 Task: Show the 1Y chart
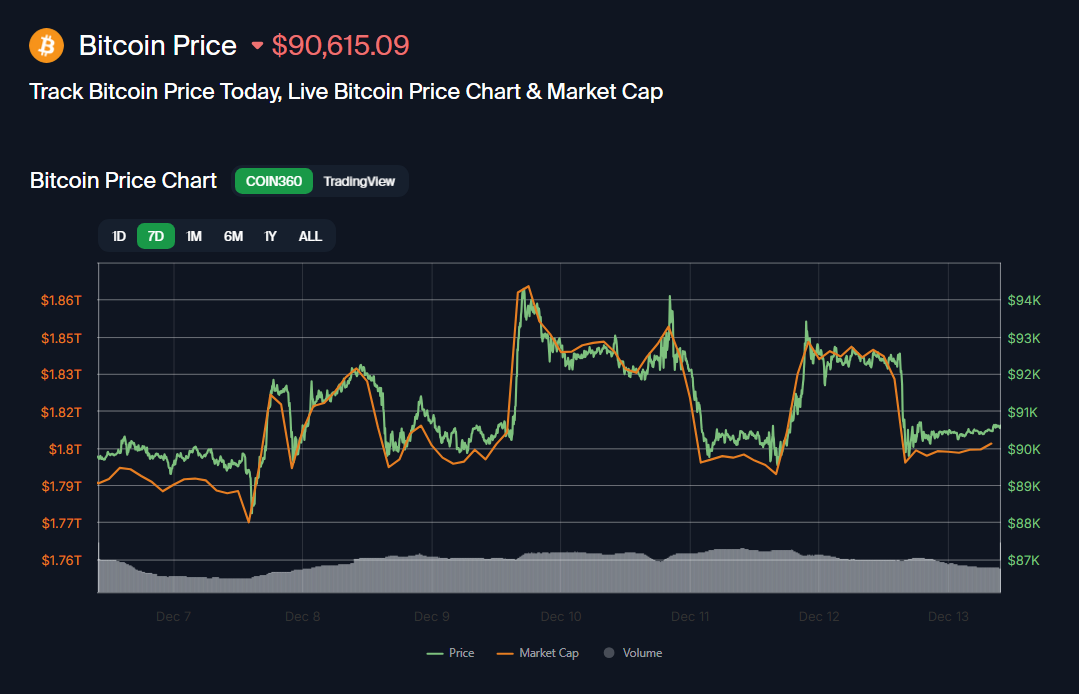click(270, 236)
